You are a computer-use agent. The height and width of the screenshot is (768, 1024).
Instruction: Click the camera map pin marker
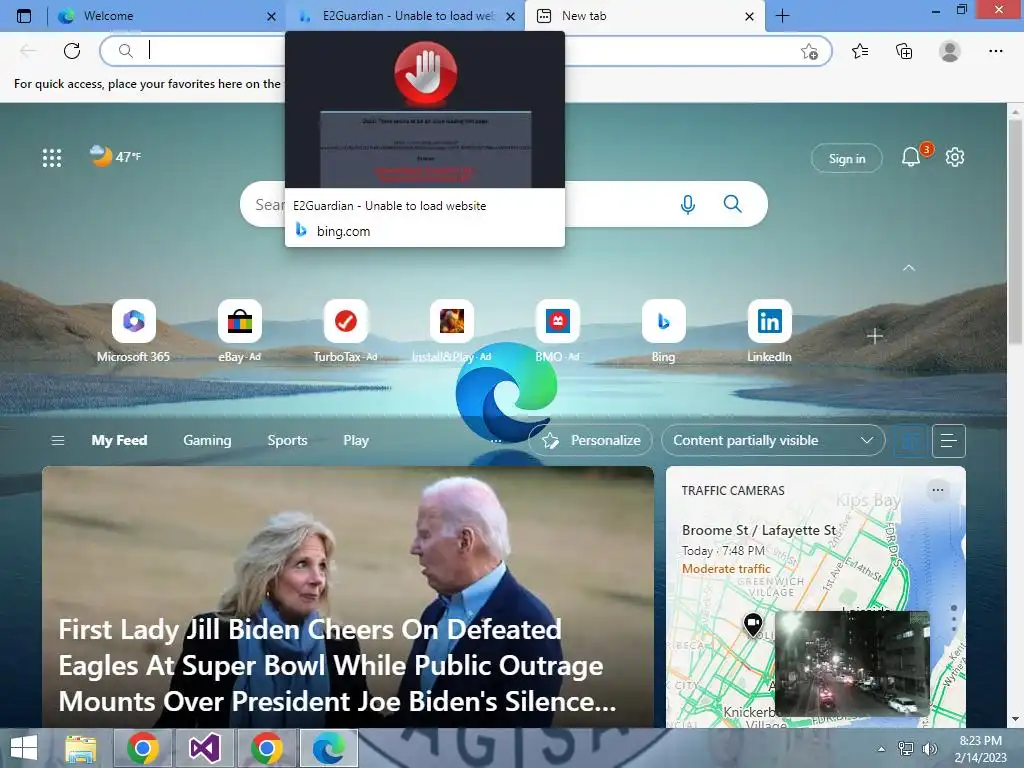point(753,624)
